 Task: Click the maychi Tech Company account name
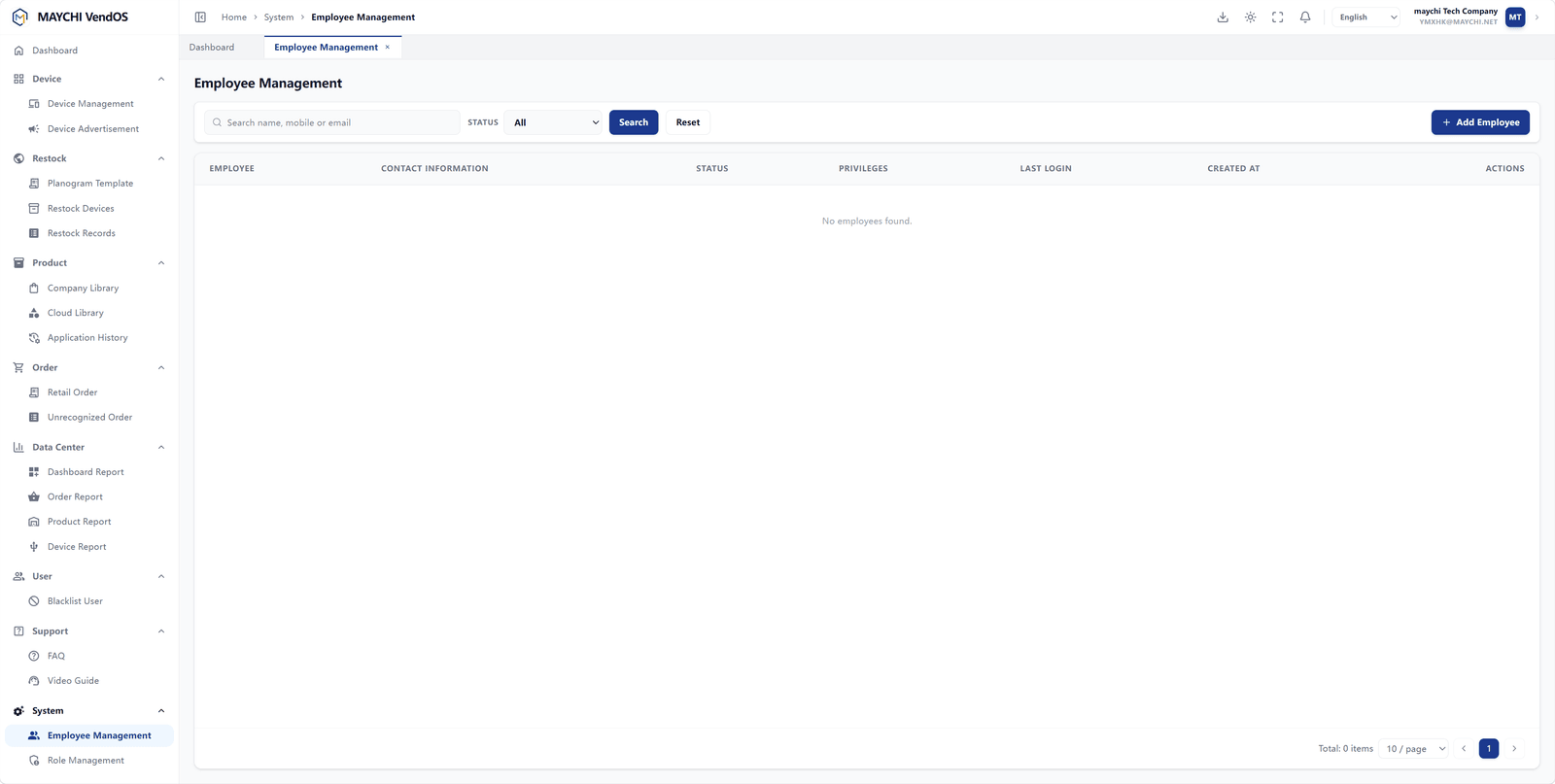[1455, 12]
